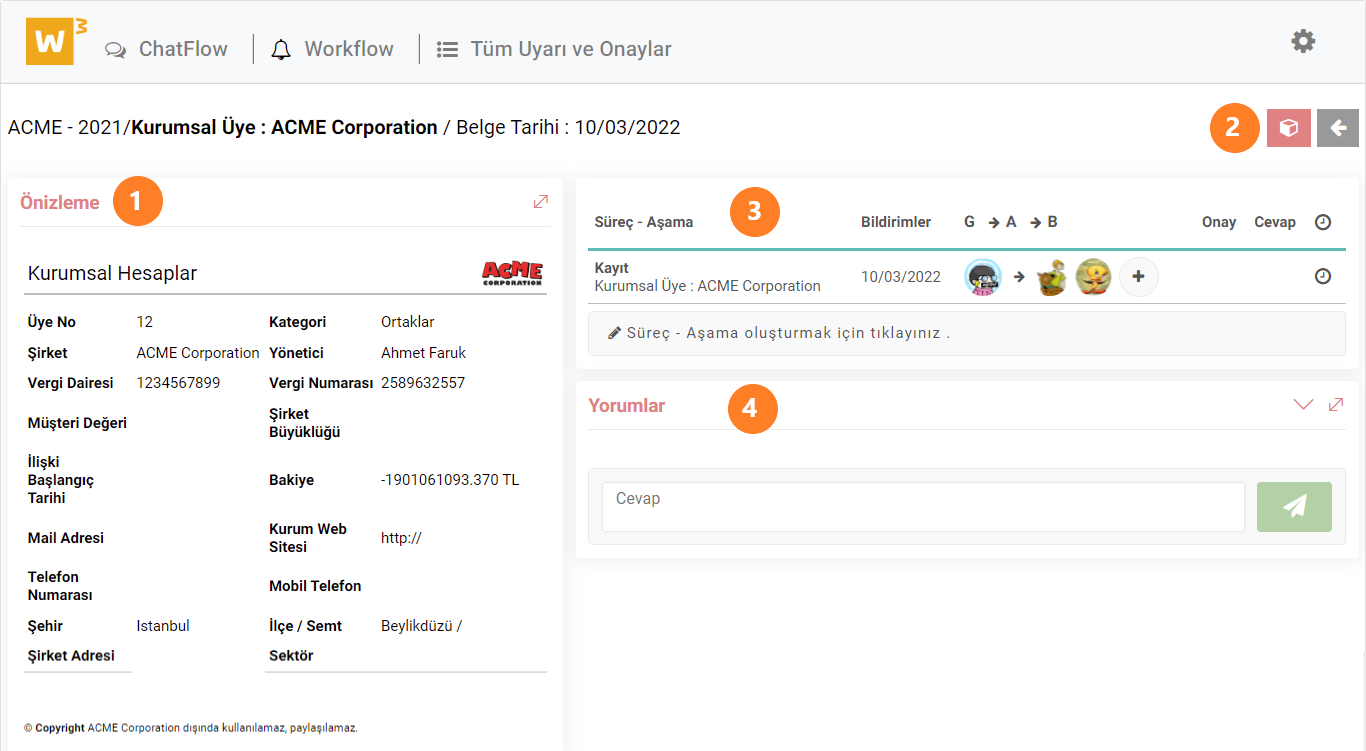The image size is (1366, 751).
Task: Open ChatFlow from the top navigation
Action: pos(167,49)
